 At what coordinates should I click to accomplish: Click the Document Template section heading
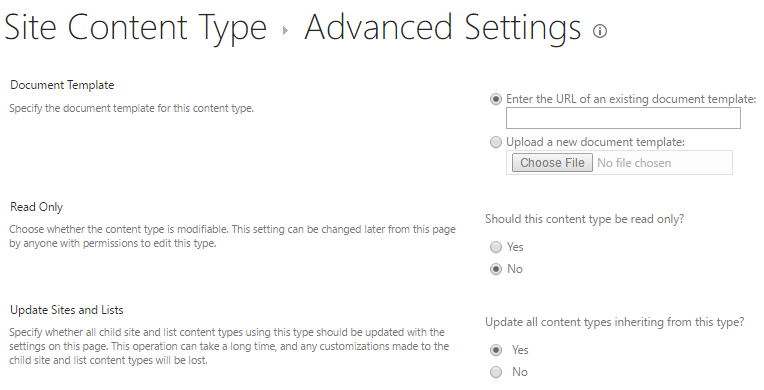[x=62, y=85]
